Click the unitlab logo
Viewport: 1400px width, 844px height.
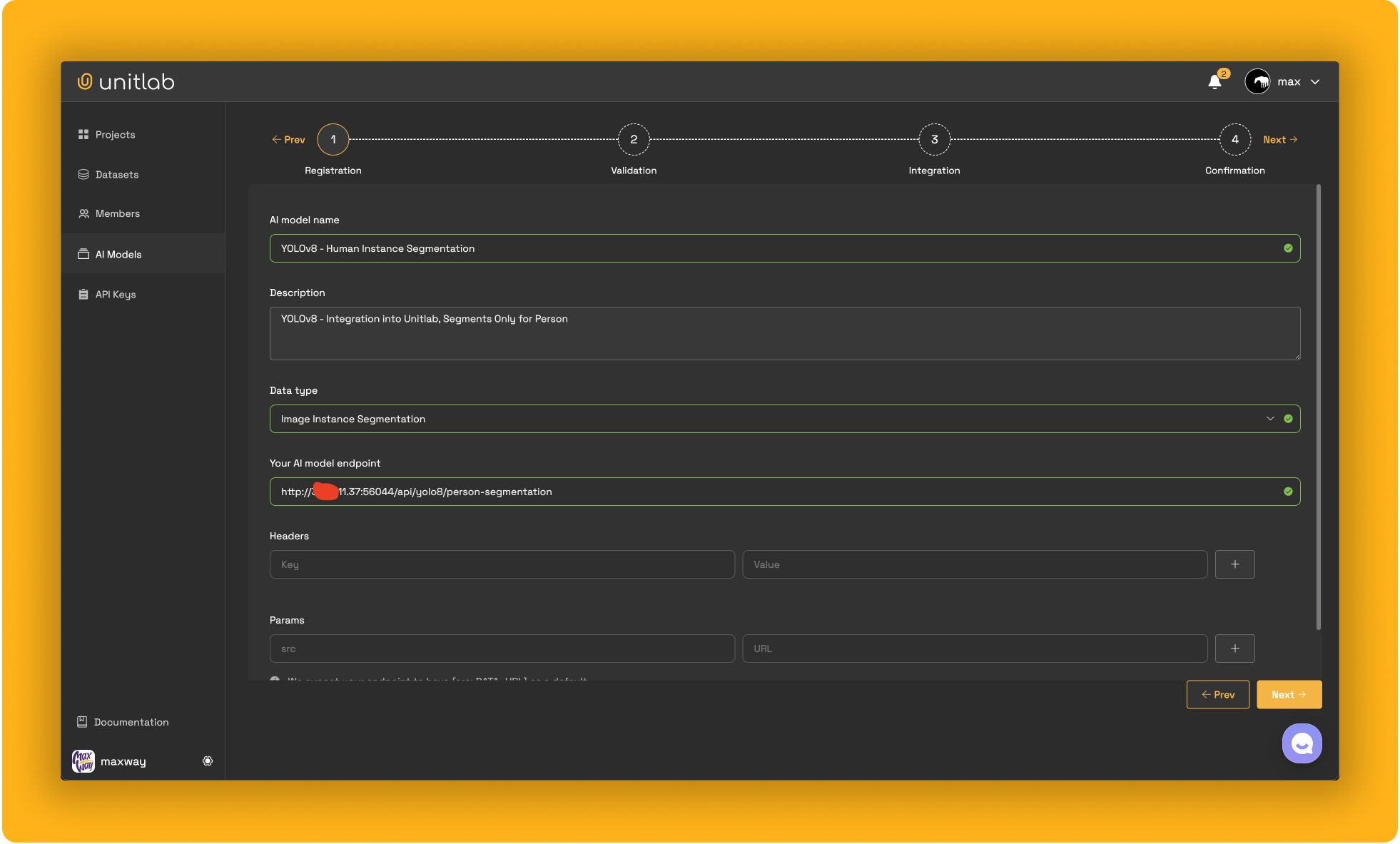pos(126,82)
